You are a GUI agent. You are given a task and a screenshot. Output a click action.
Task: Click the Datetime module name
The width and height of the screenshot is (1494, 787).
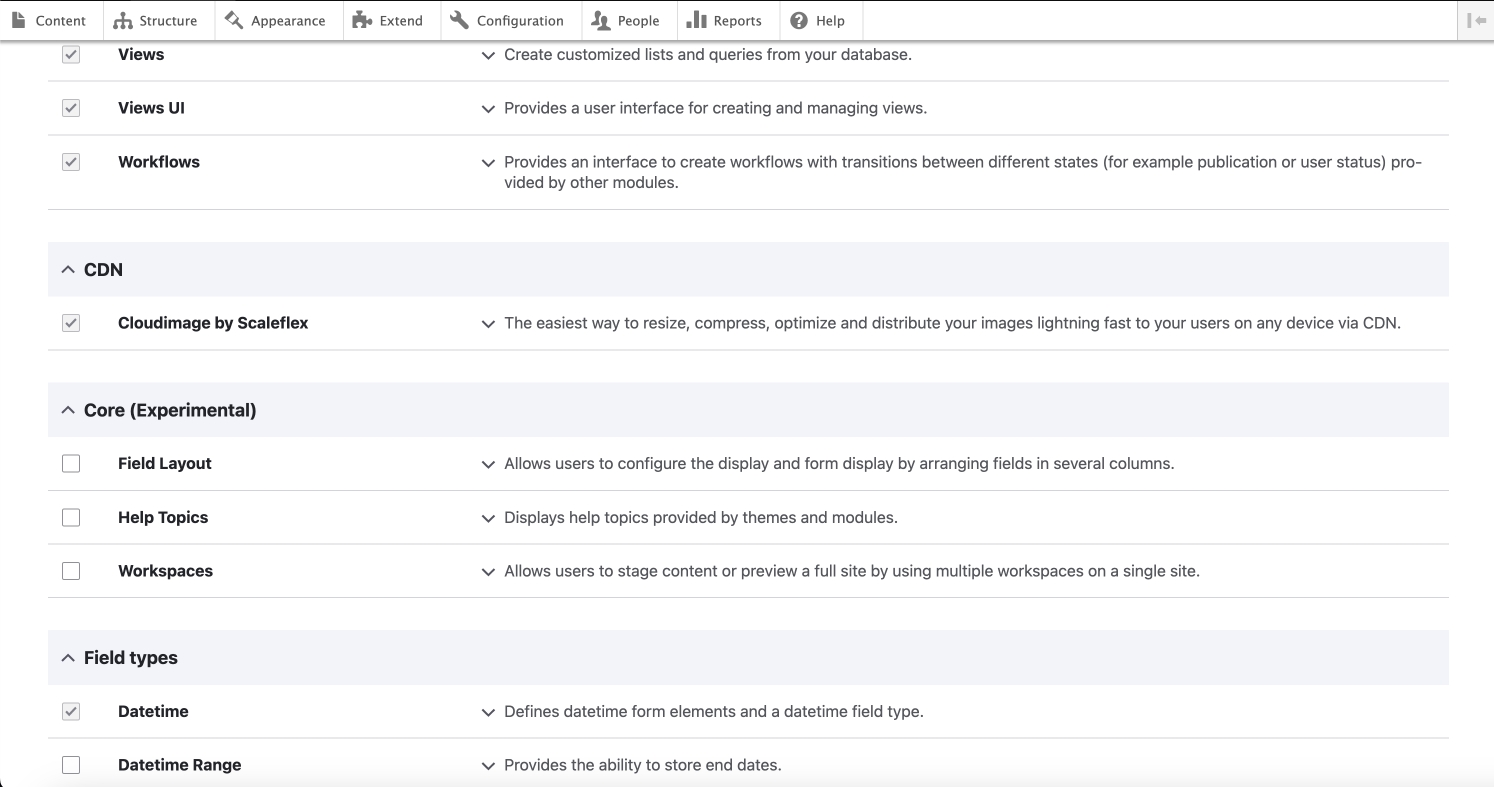tap(153, 712)
